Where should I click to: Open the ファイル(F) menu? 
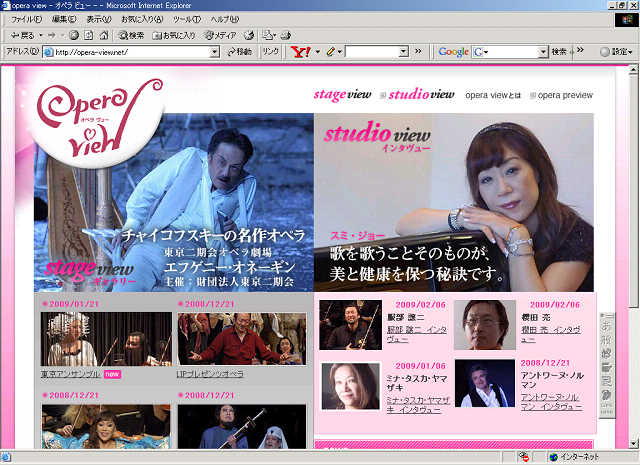click(x=26, y=19)
